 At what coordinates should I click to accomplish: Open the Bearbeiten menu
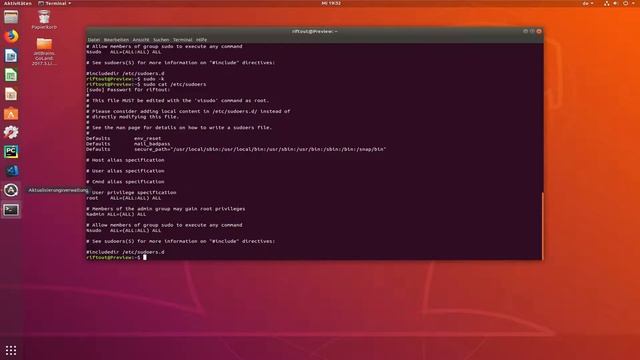coord(116,40)
